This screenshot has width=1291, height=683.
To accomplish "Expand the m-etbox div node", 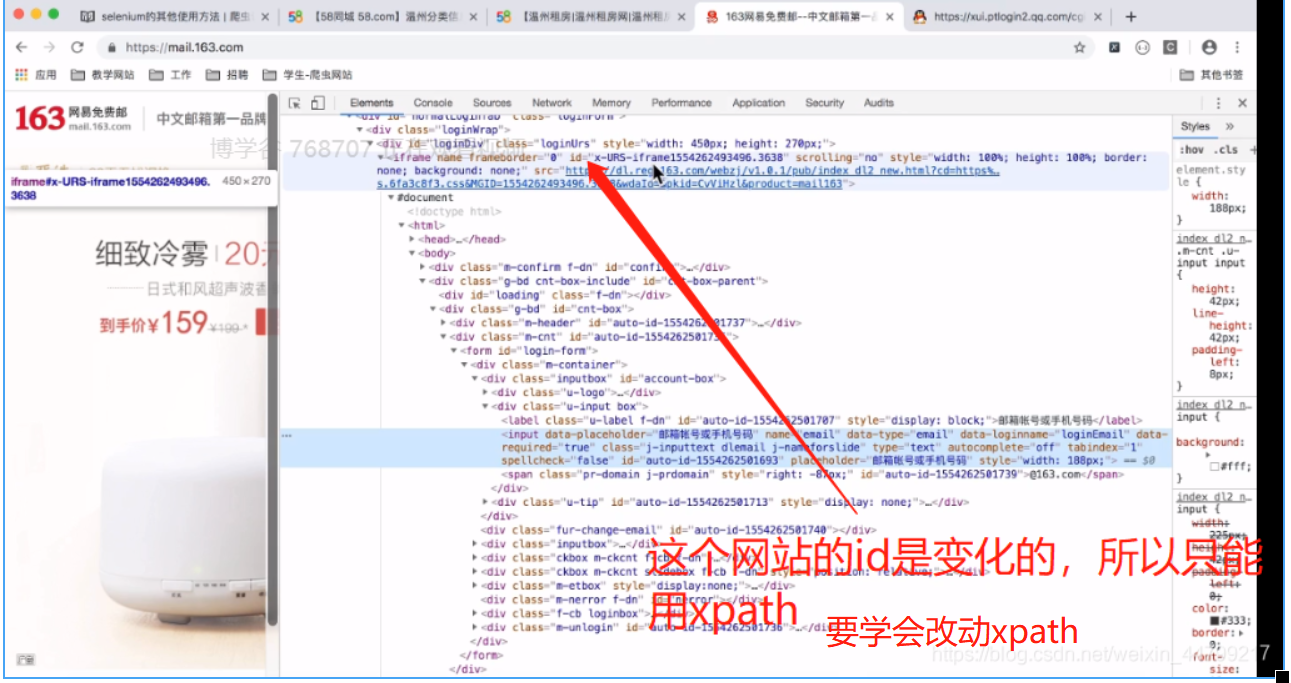I will [x=475, y=586].
